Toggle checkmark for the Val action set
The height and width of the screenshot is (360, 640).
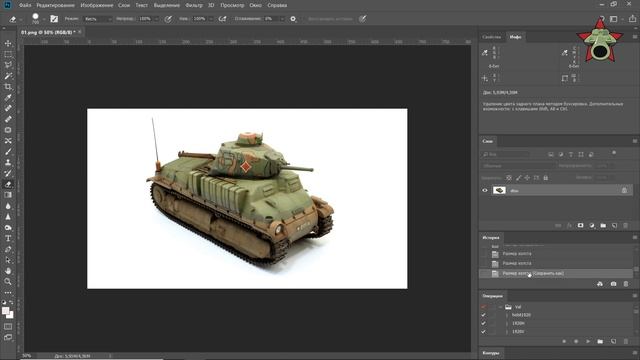pyautogui.click(x=484, y=307)
